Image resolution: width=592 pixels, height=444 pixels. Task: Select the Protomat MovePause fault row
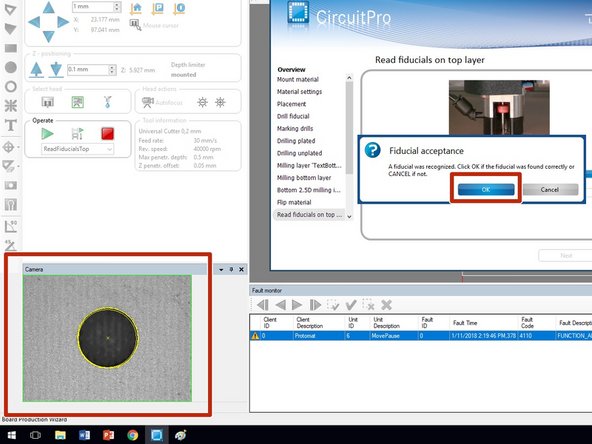(x=421, y=336)
